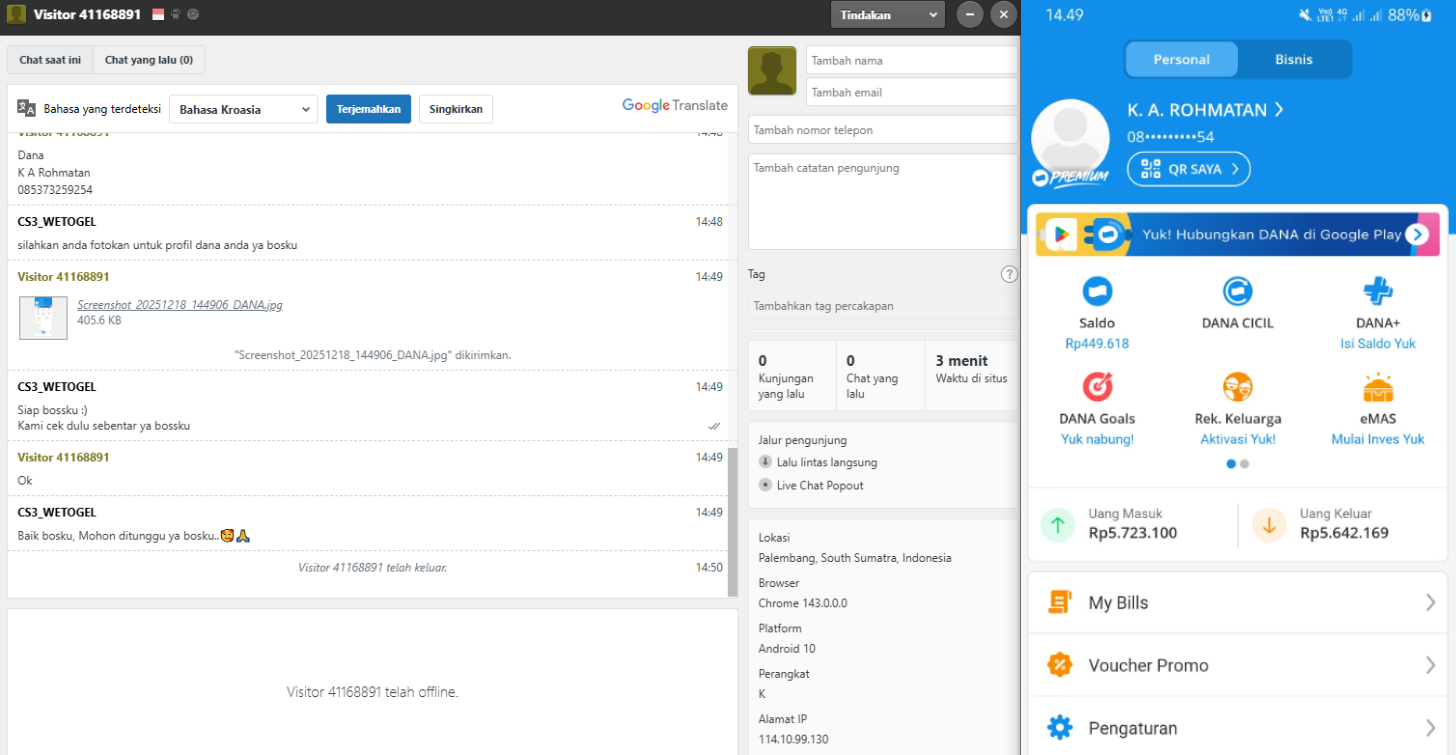
Task: Click the second carousel page dot
Action: click(x=1244, y=464)
